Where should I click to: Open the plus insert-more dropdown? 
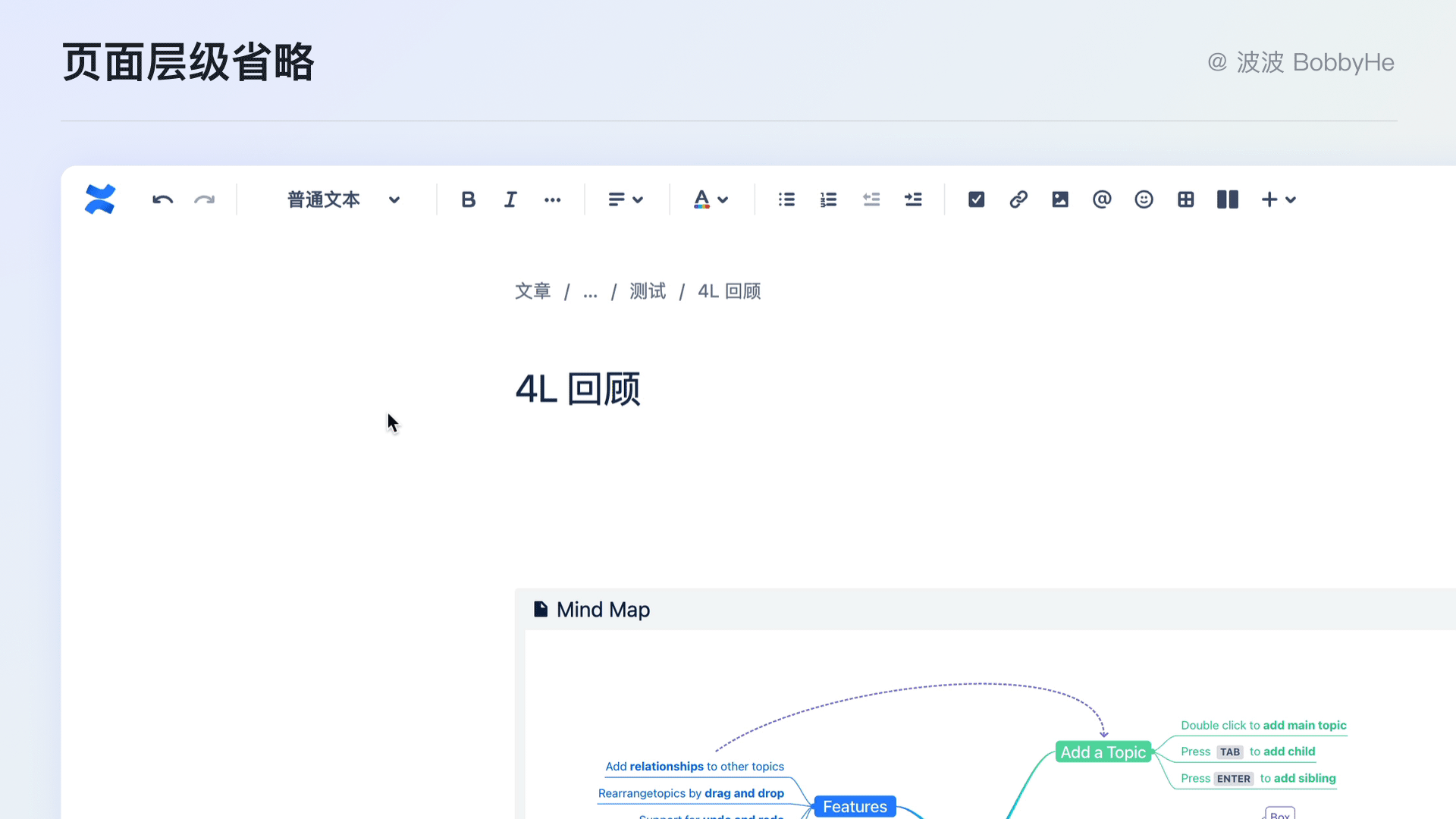[1278, 199]
